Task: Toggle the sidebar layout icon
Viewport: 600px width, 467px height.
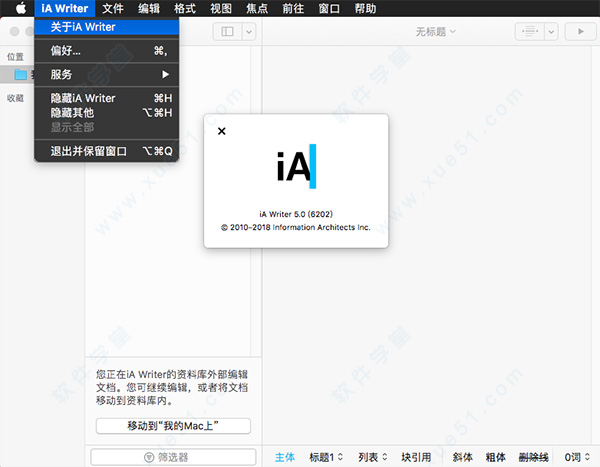Action: coord(227,31)
